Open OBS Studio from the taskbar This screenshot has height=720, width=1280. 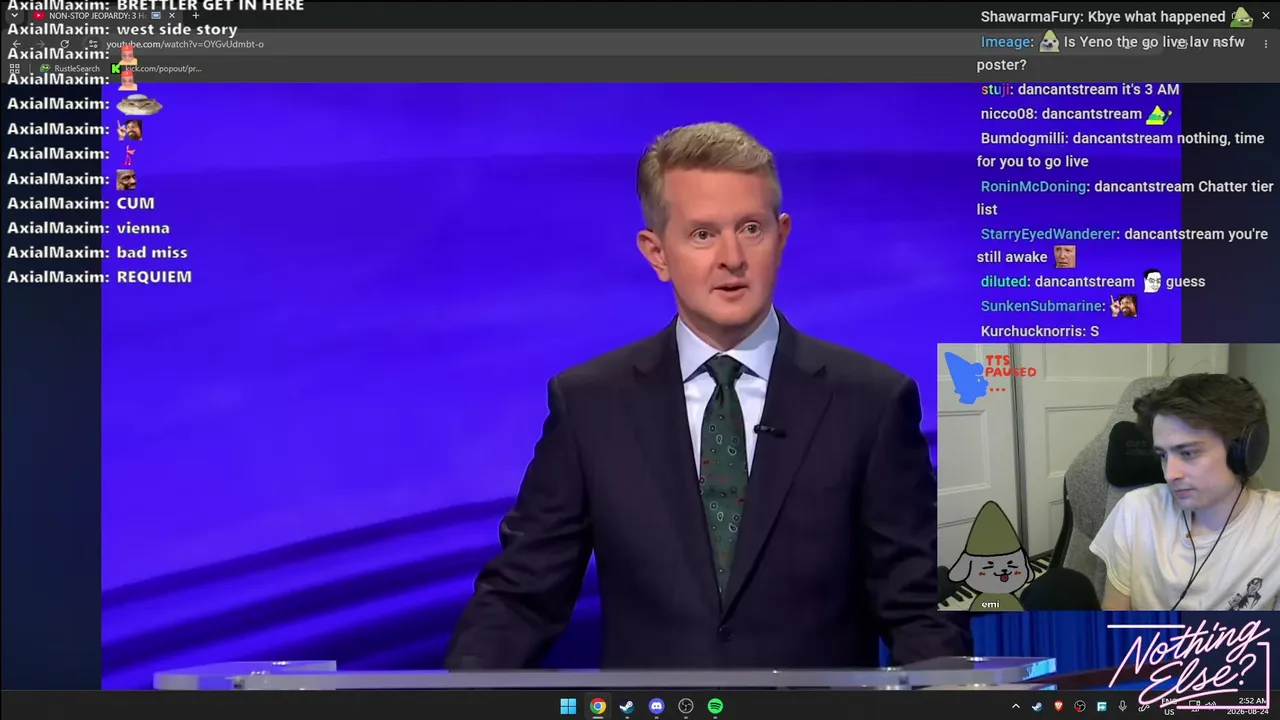coord(686,707)
